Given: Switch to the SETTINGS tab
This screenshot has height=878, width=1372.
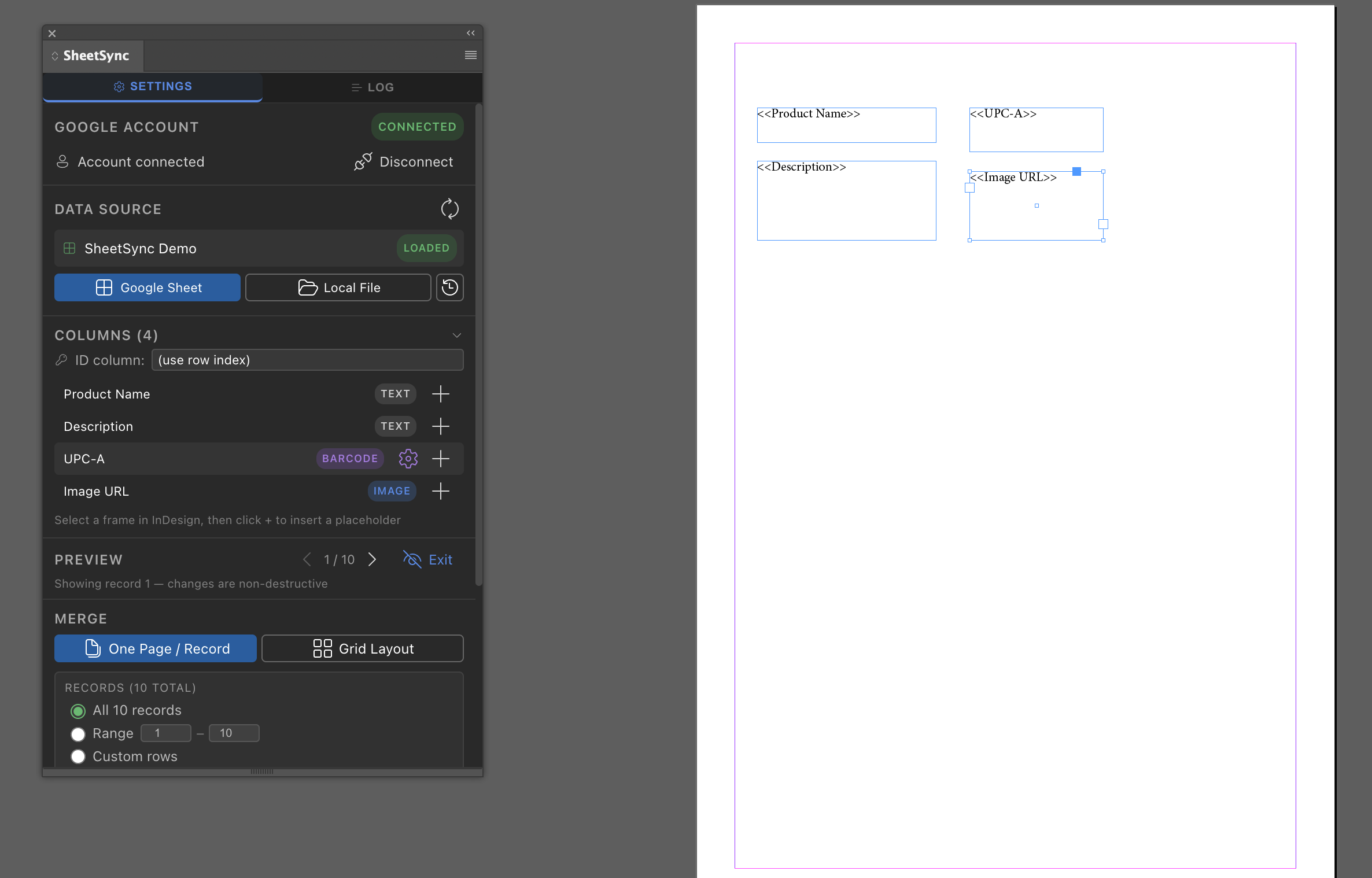Looking at the screenshot, I should [x=153, y=87].
